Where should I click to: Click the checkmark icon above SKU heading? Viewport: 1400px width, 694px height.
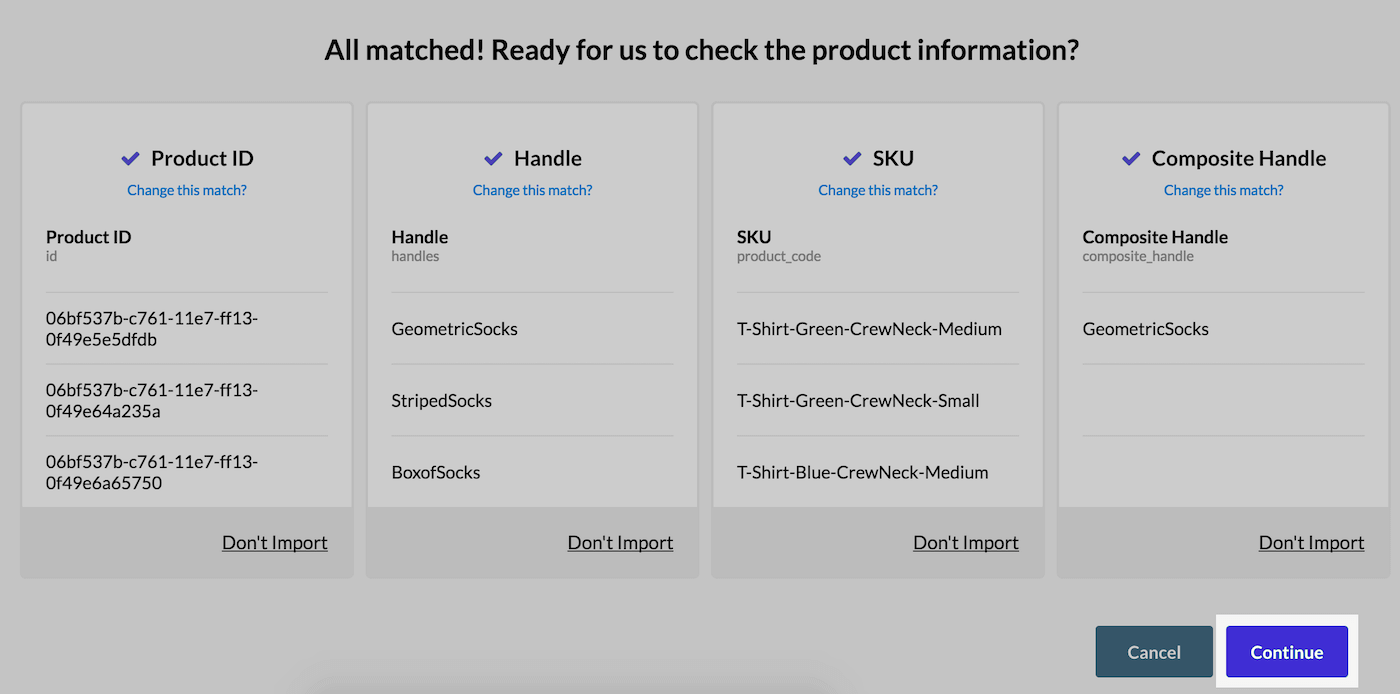[852, 157]
